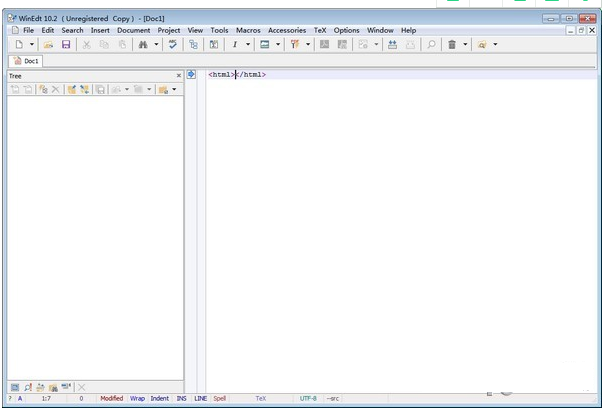
Task: Close the Tree panel with its X button
Action: click(x=179, y=75)
